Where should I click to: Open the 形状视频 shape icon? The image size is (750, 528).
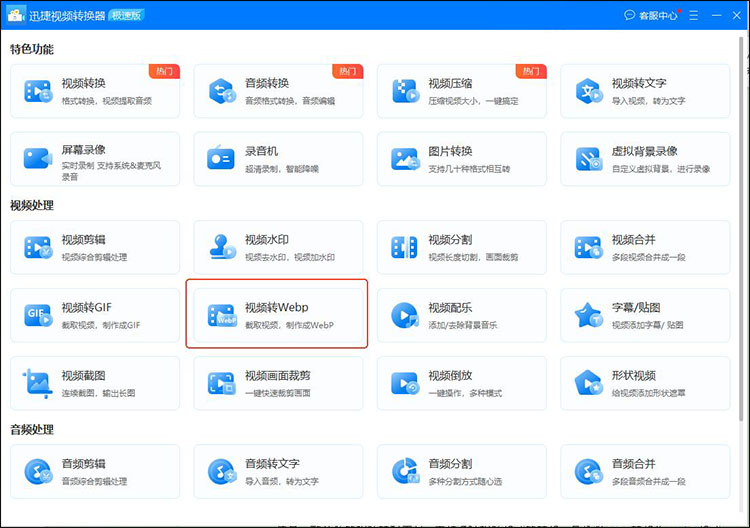click(x=589, y=383)
